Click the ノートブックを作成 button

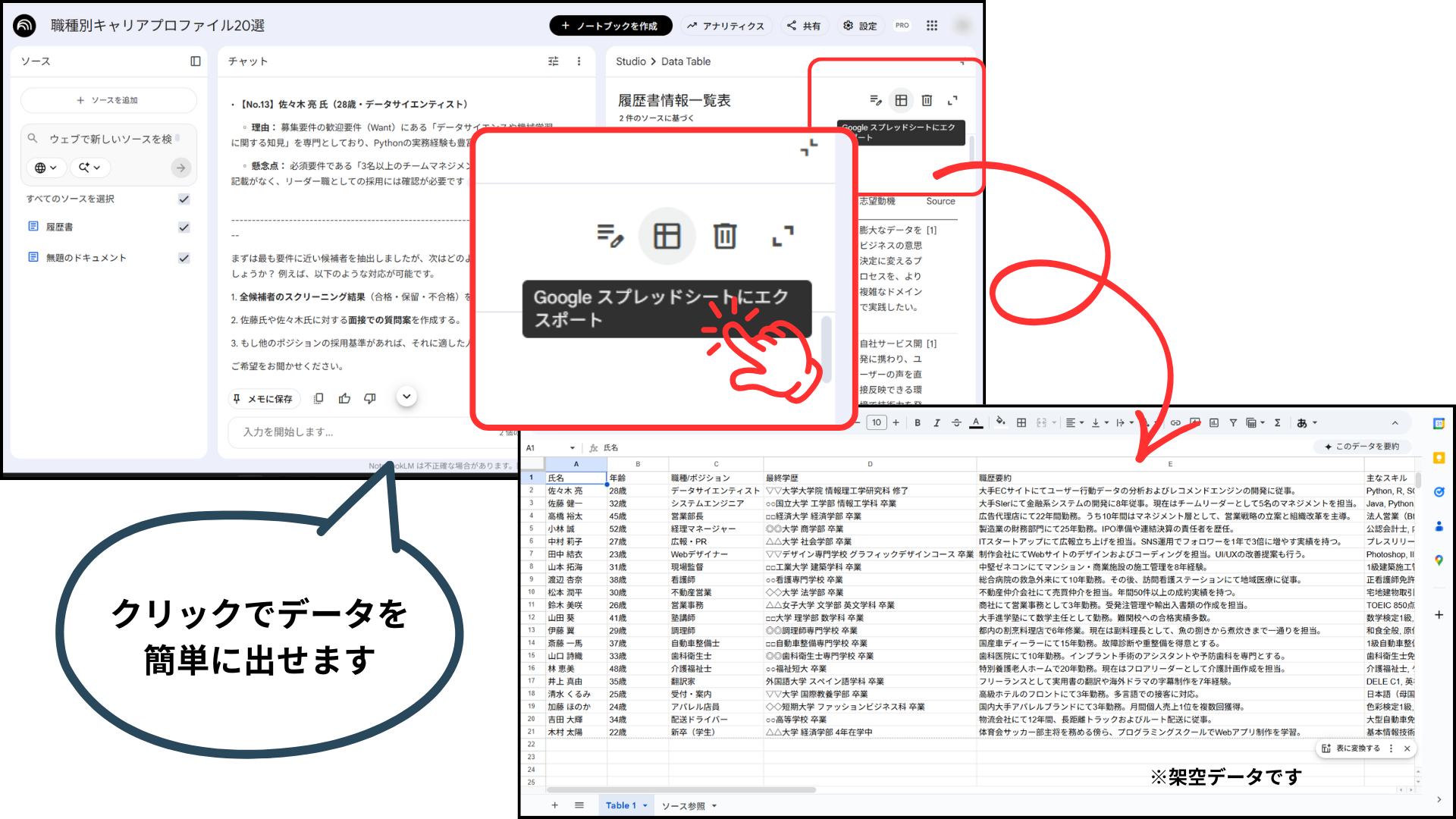tap(610, 25)
